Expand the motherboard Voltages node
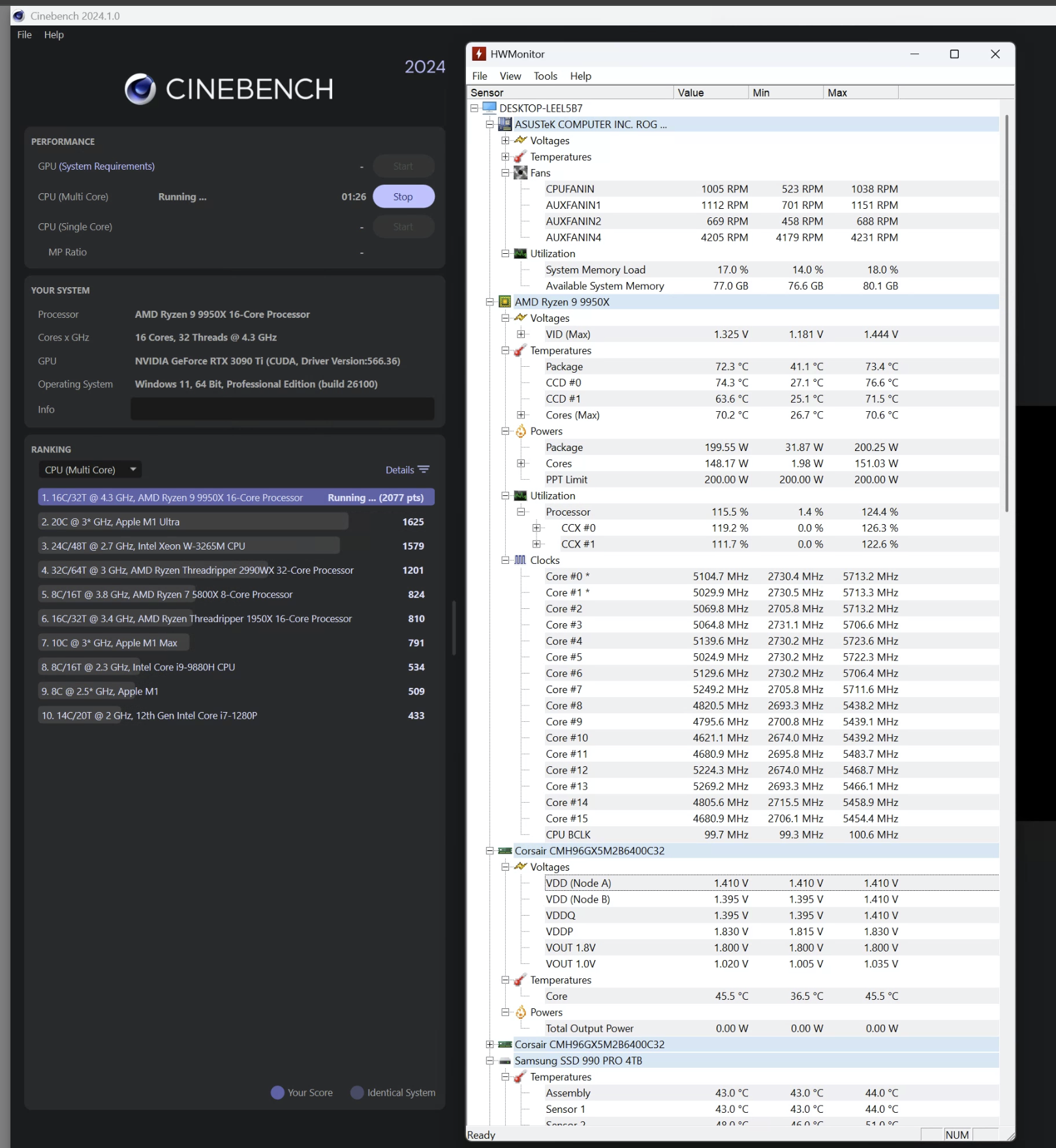This screenshot has width=1056, height=1148. [x=505, y=140]
